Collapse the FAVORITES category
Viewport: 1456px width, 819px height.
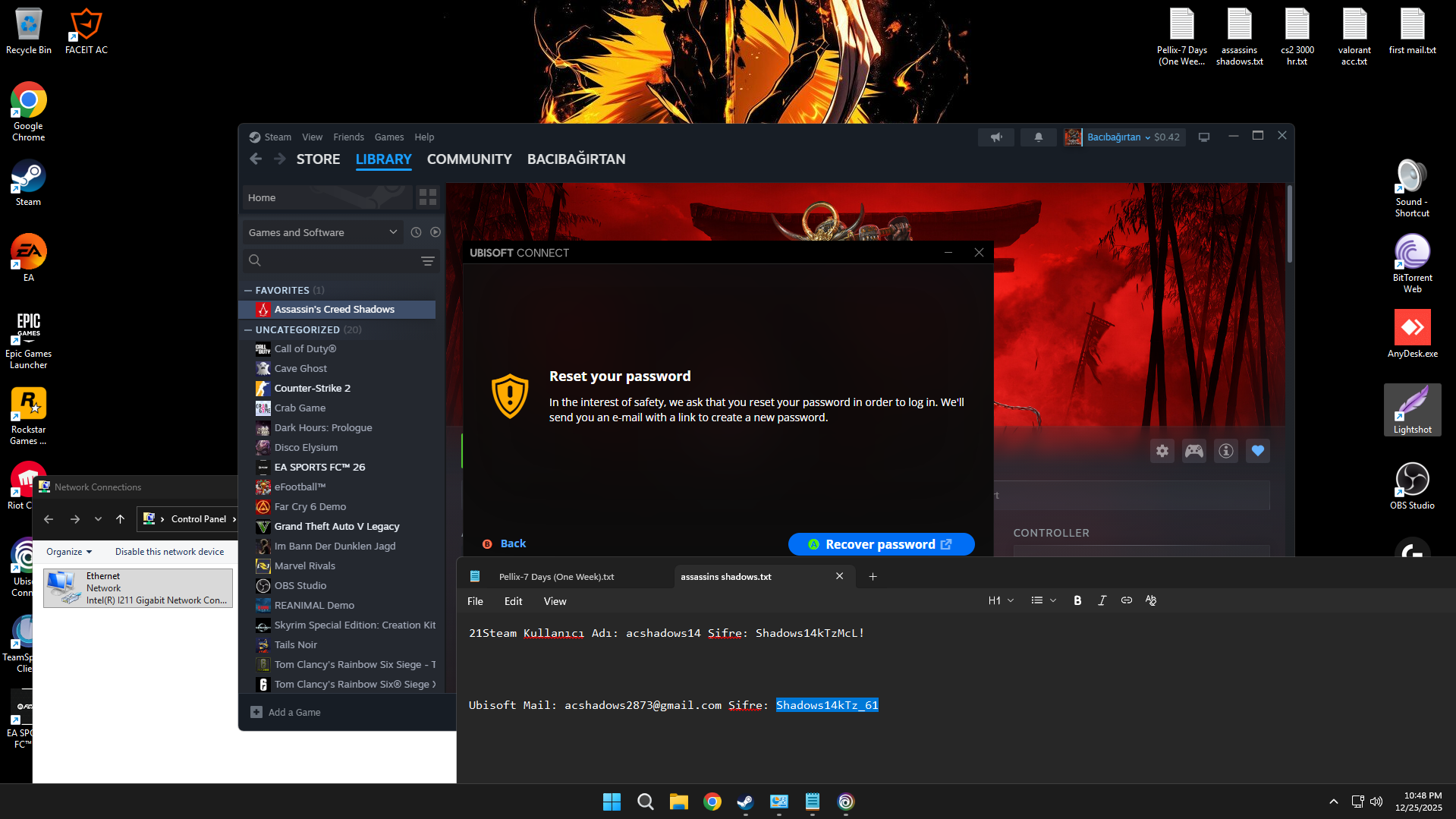[248, 291]
